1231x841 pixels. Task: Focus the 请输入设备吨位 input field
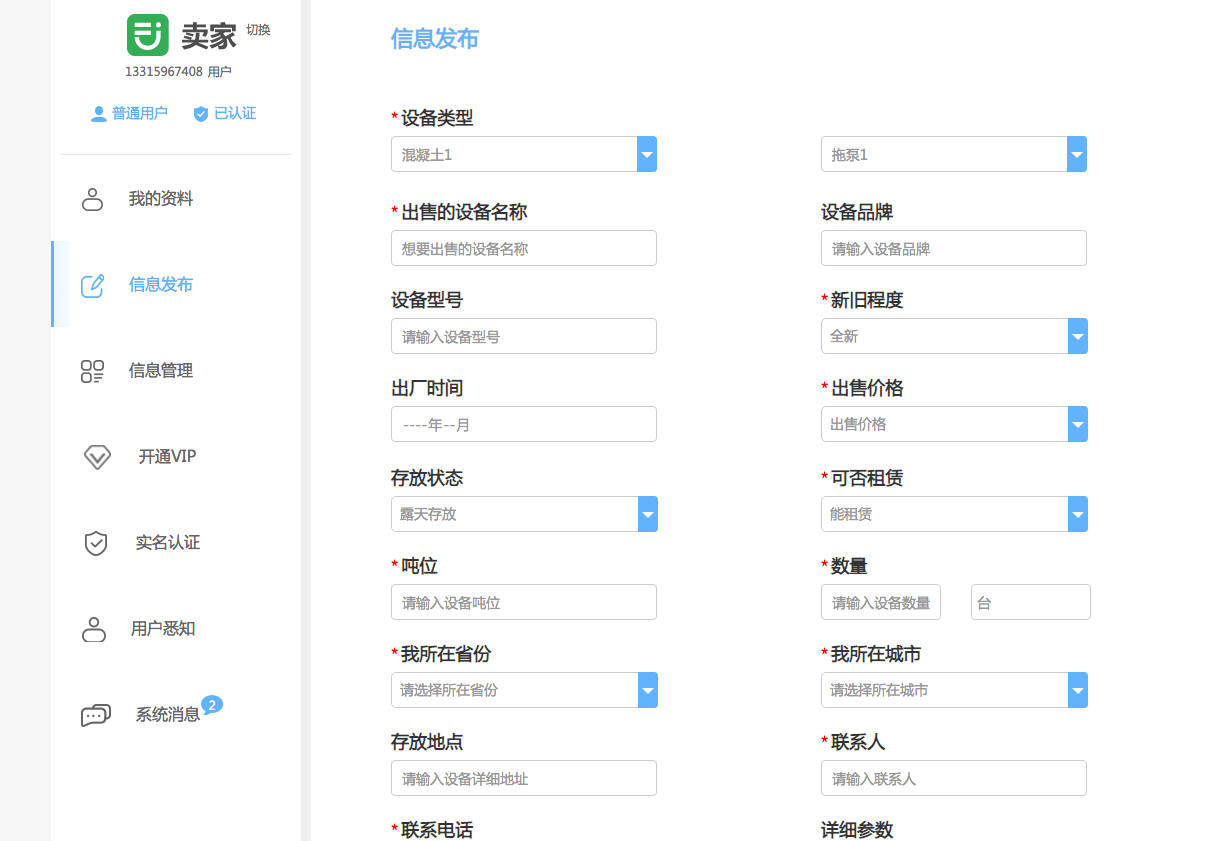524,602
